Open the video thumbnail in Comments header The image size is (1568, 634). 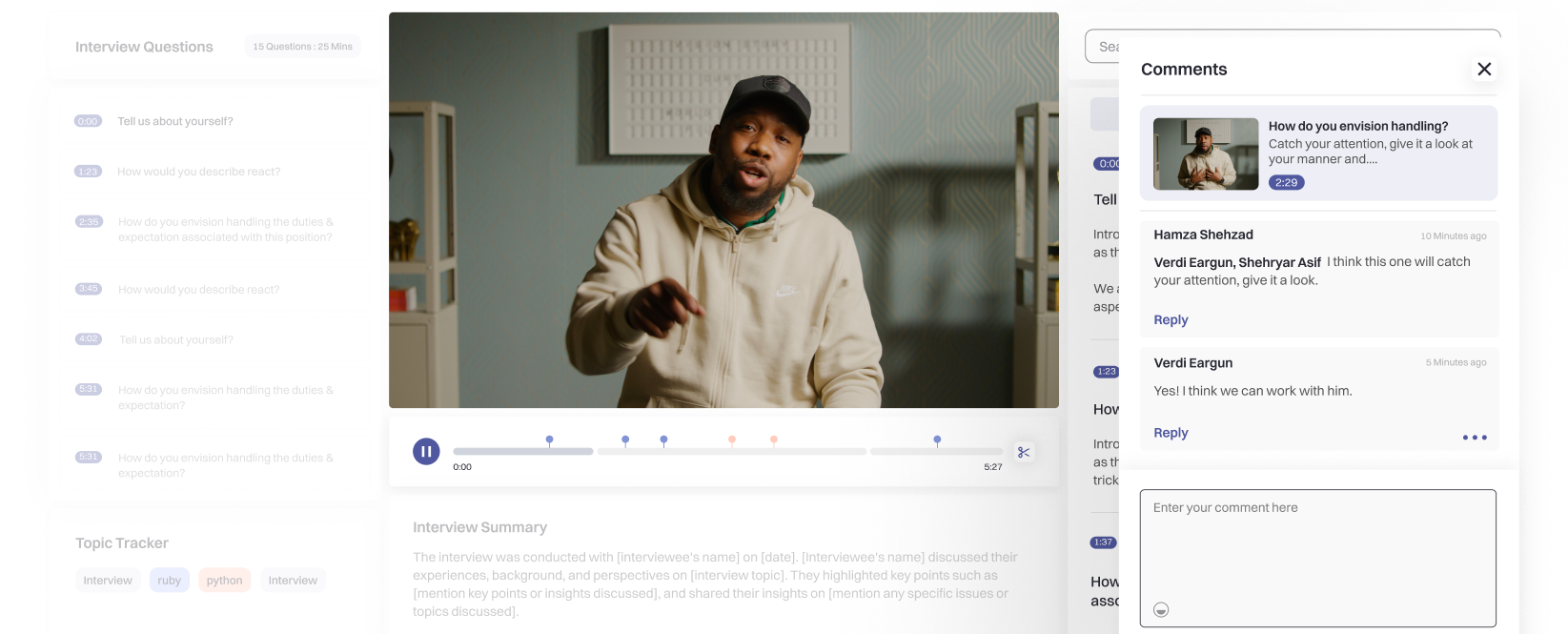tap(1205, 153)
